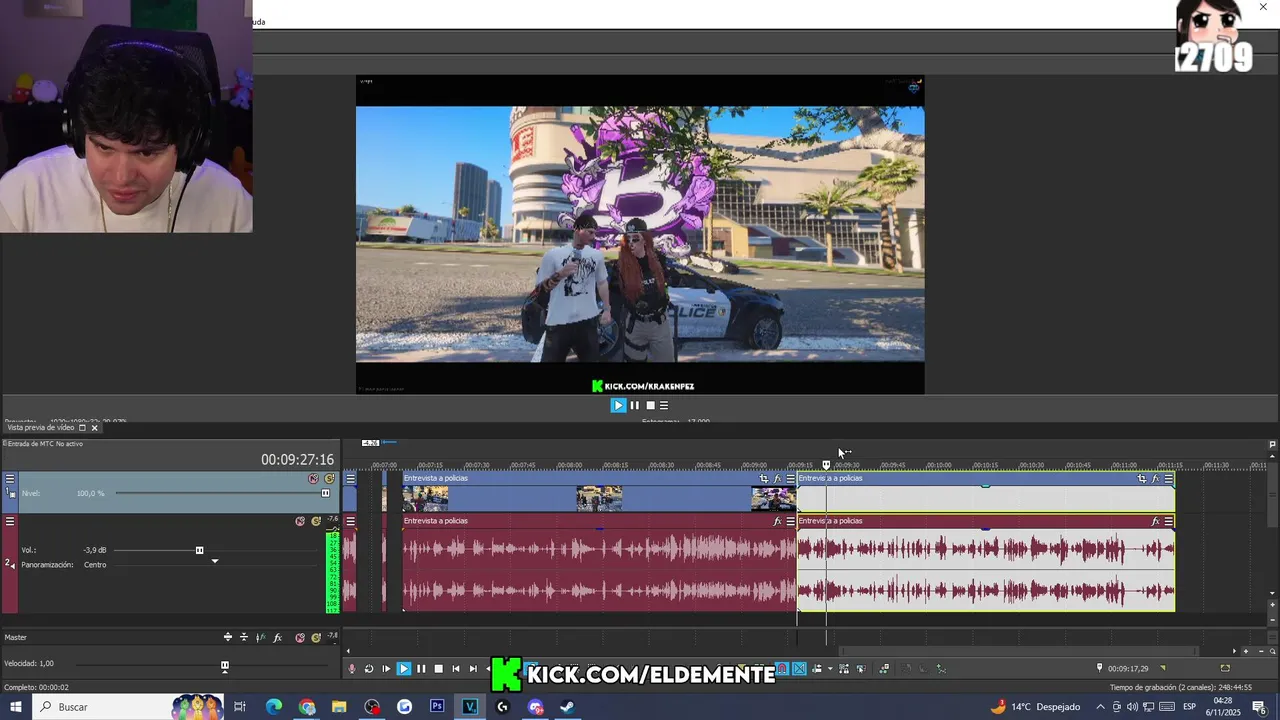Click the 14°C Despejado weather widget
This screenshot has width=1280, height=720.
pos(1035,707)
